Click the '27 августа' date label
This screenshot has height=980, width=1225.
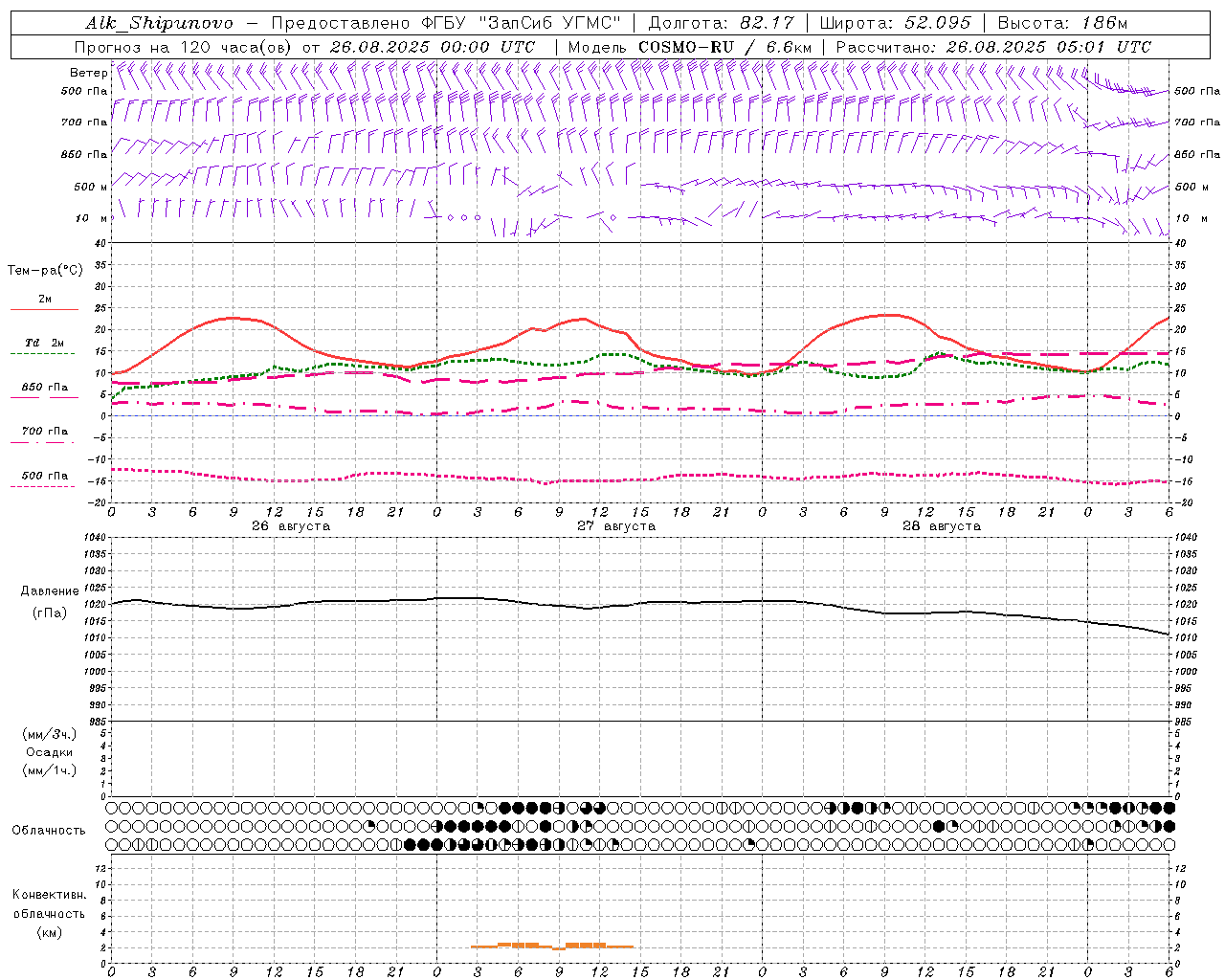[616, 526]
